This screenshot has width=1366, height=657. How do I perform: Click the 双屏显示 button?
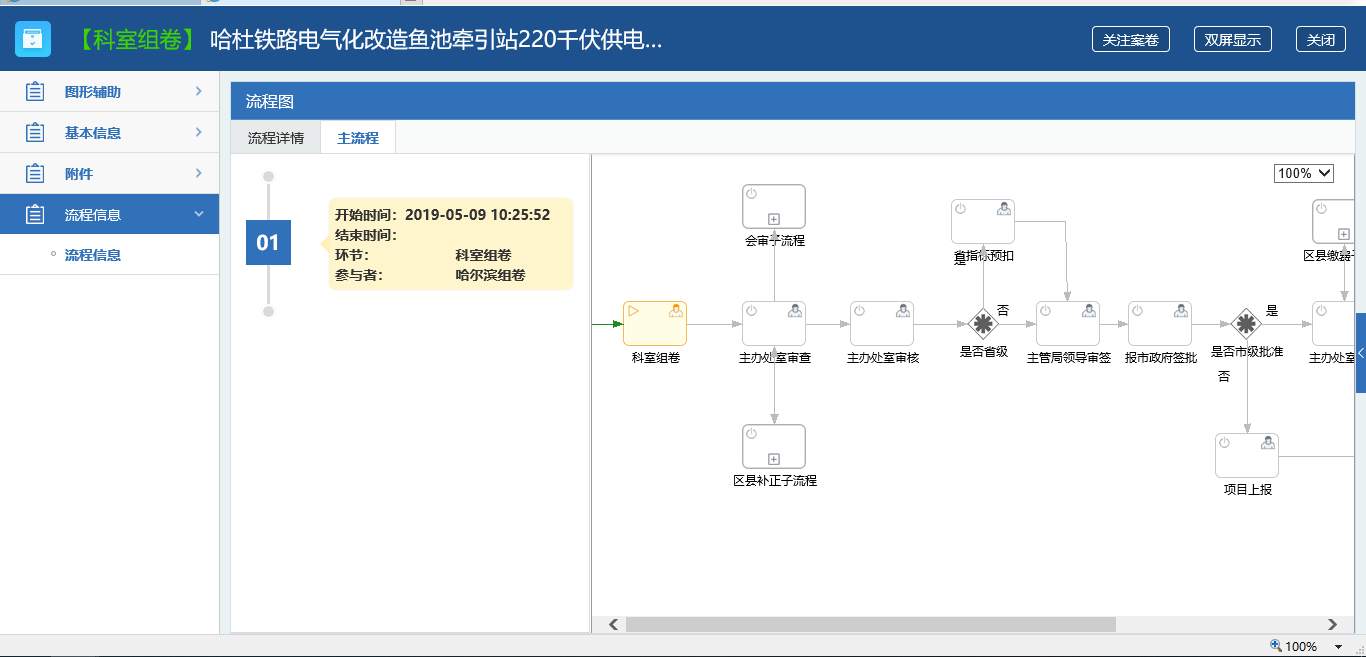tap(1232, 40)
